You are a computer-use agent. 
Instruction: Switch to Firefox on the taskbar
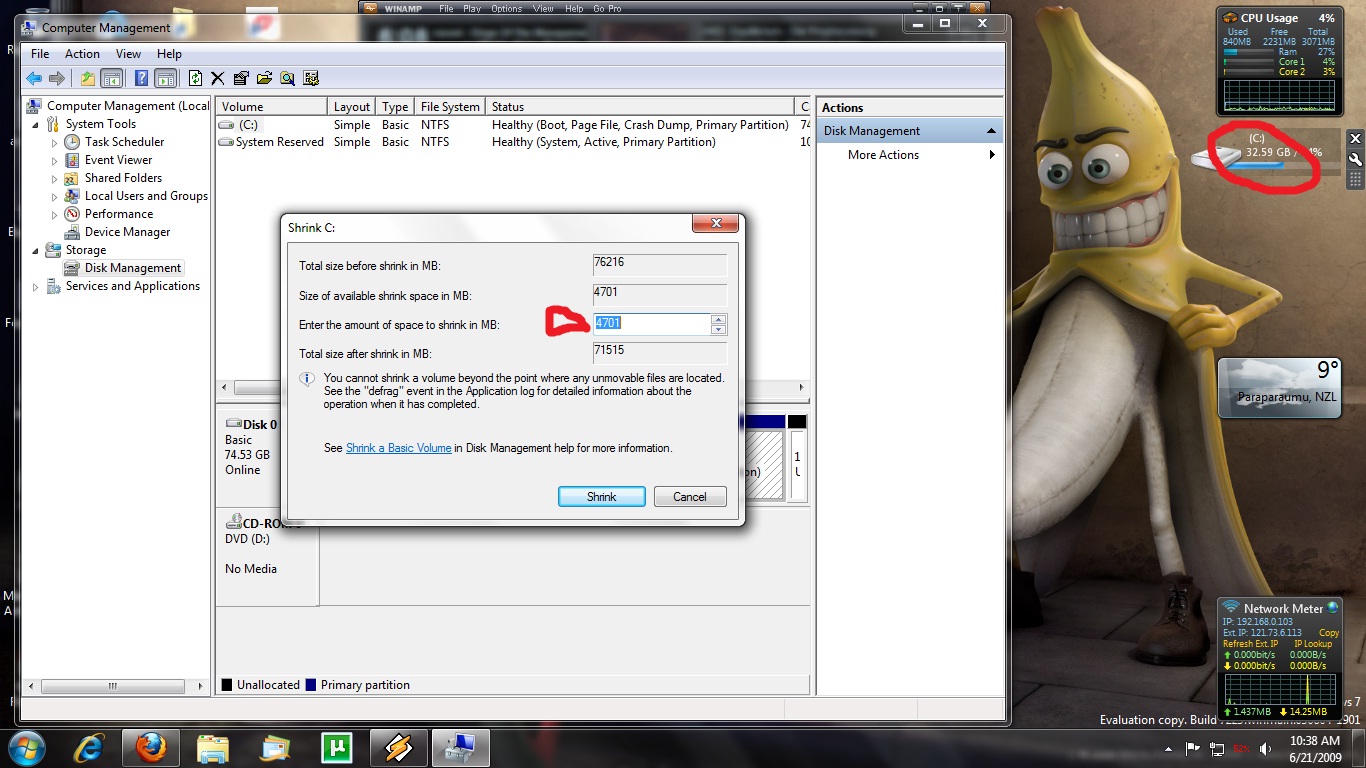[151, 748]
